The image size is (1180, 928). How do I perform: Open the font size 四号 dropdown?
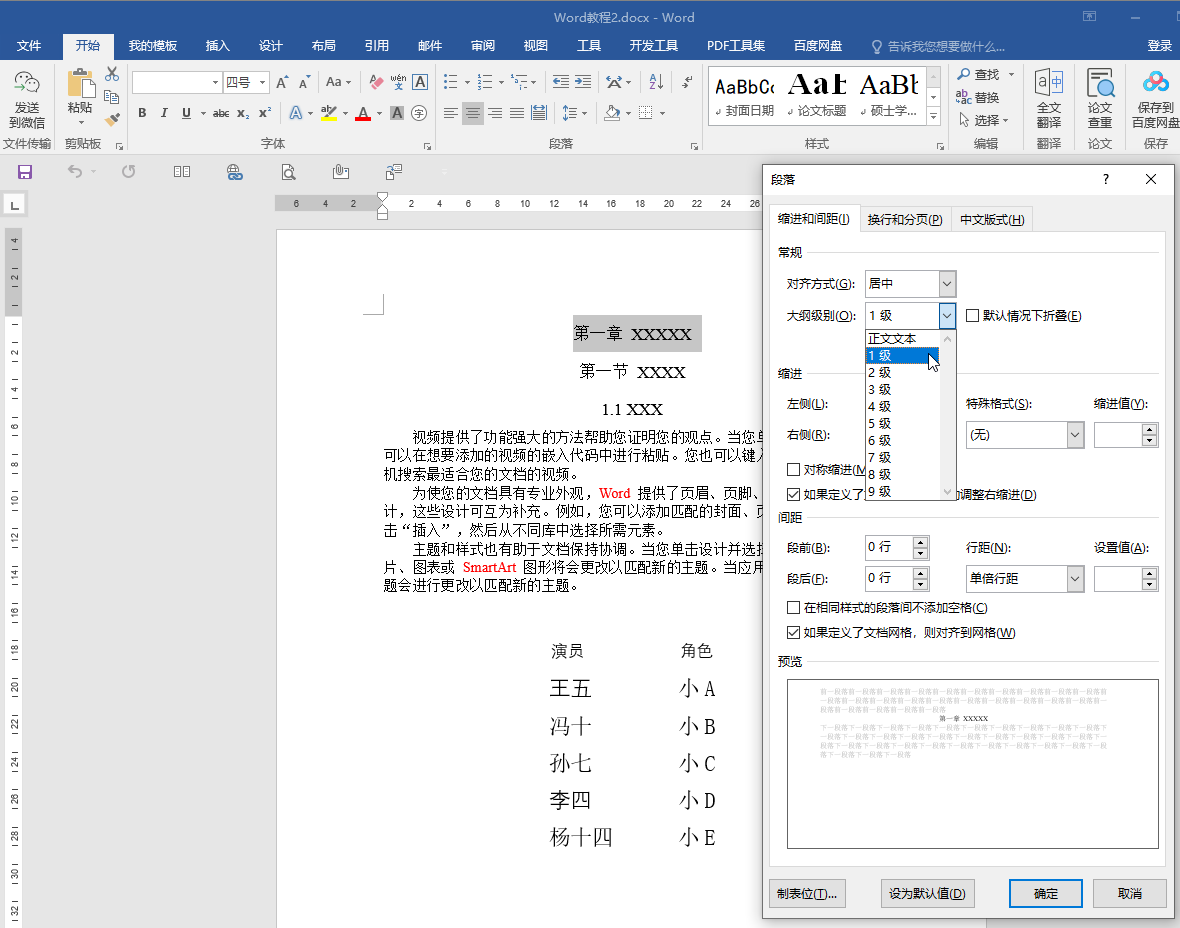263,82
